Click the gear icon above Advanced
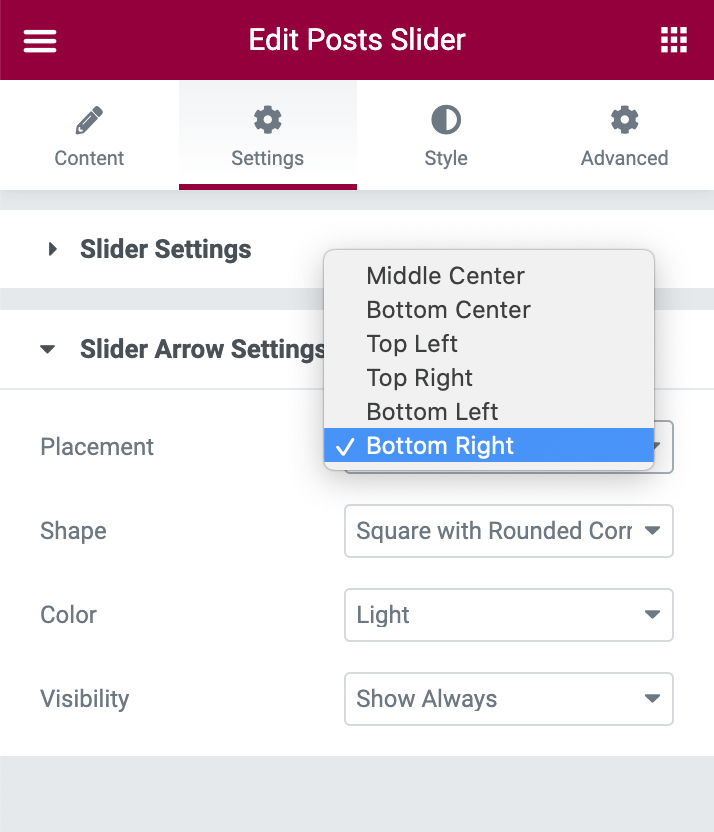 624,118
